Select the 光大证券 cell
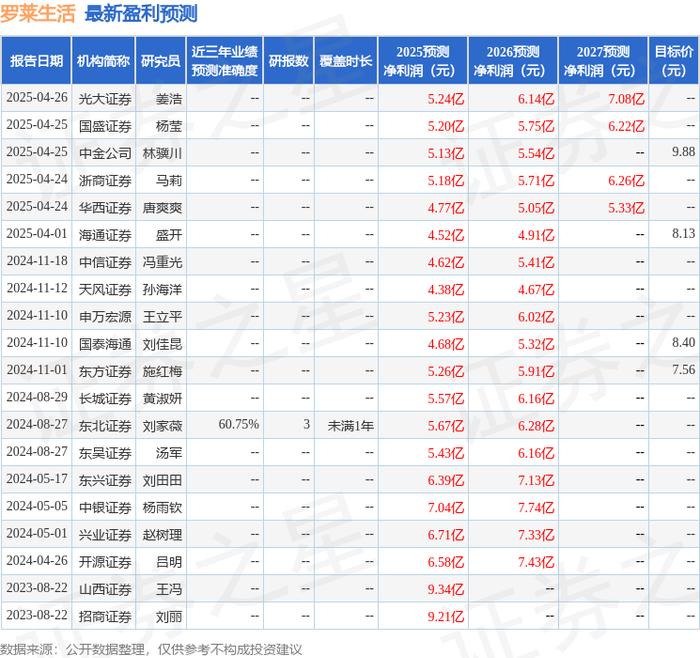The image size is (700, 658). click(105, 99)
